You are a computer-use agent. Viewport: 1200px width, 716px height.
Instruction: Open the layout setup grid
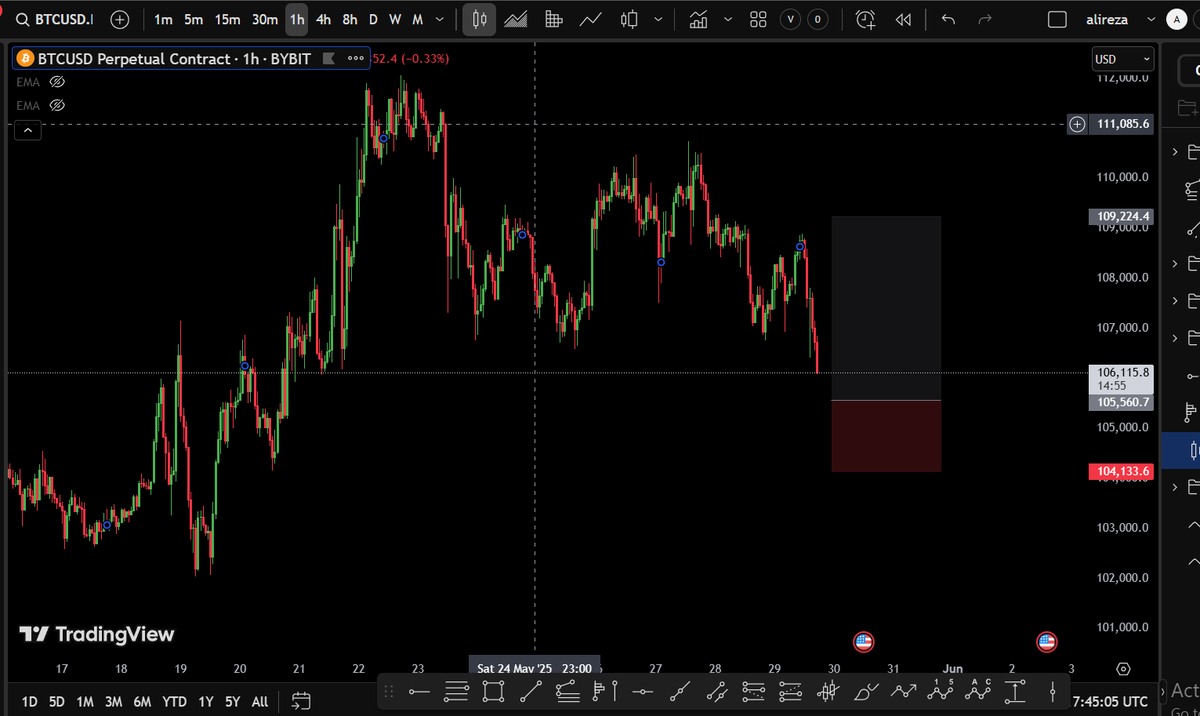point(758,20)
